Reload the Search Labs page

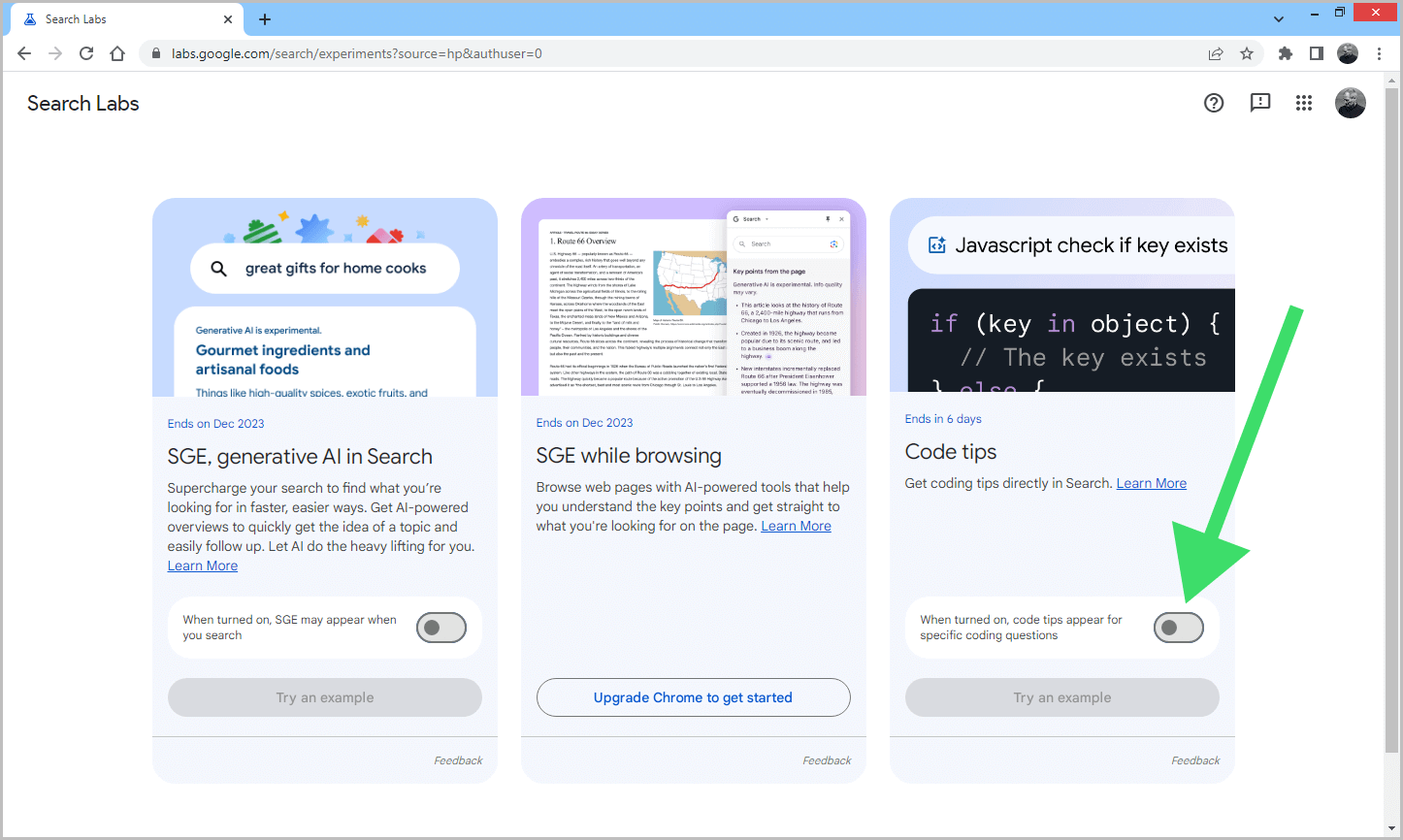[86, 54]
